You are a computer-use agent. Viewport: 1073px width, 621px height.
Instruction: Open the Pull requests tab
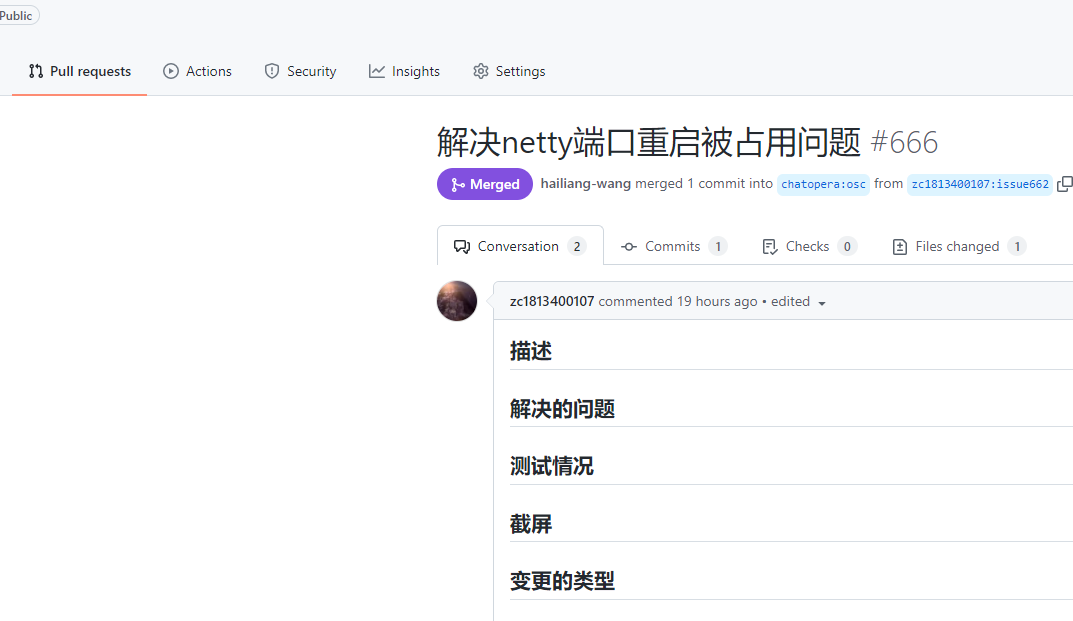point(79,71)
